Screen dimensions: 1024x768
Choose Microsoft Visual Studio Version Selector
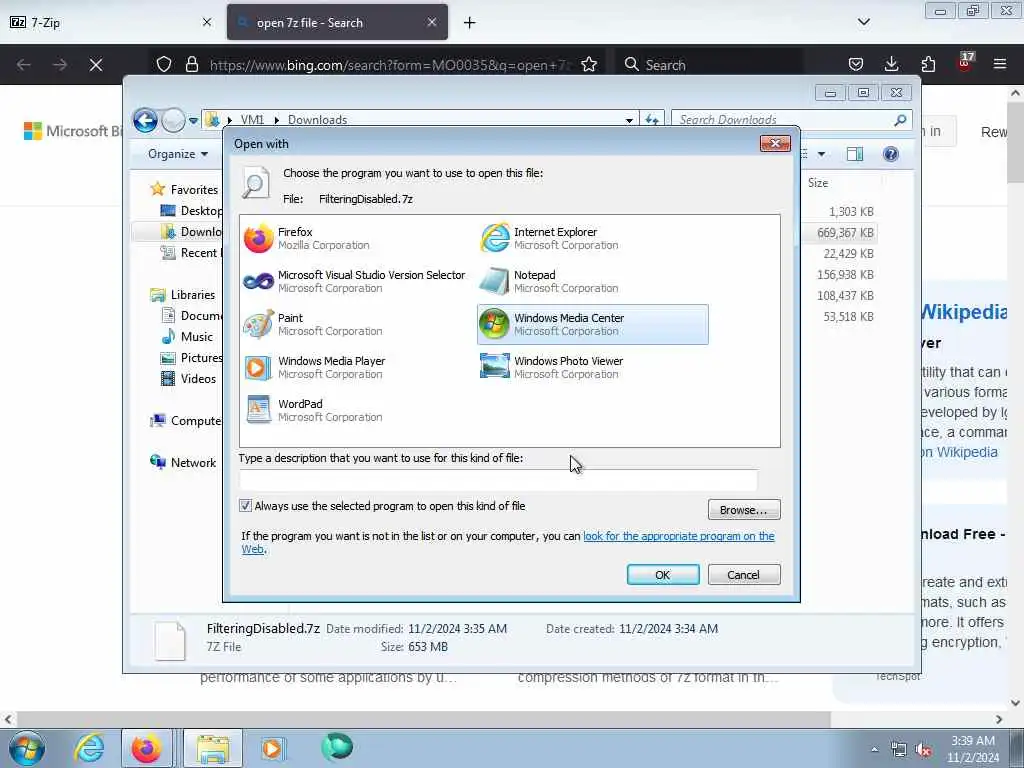tap(358, 281)
